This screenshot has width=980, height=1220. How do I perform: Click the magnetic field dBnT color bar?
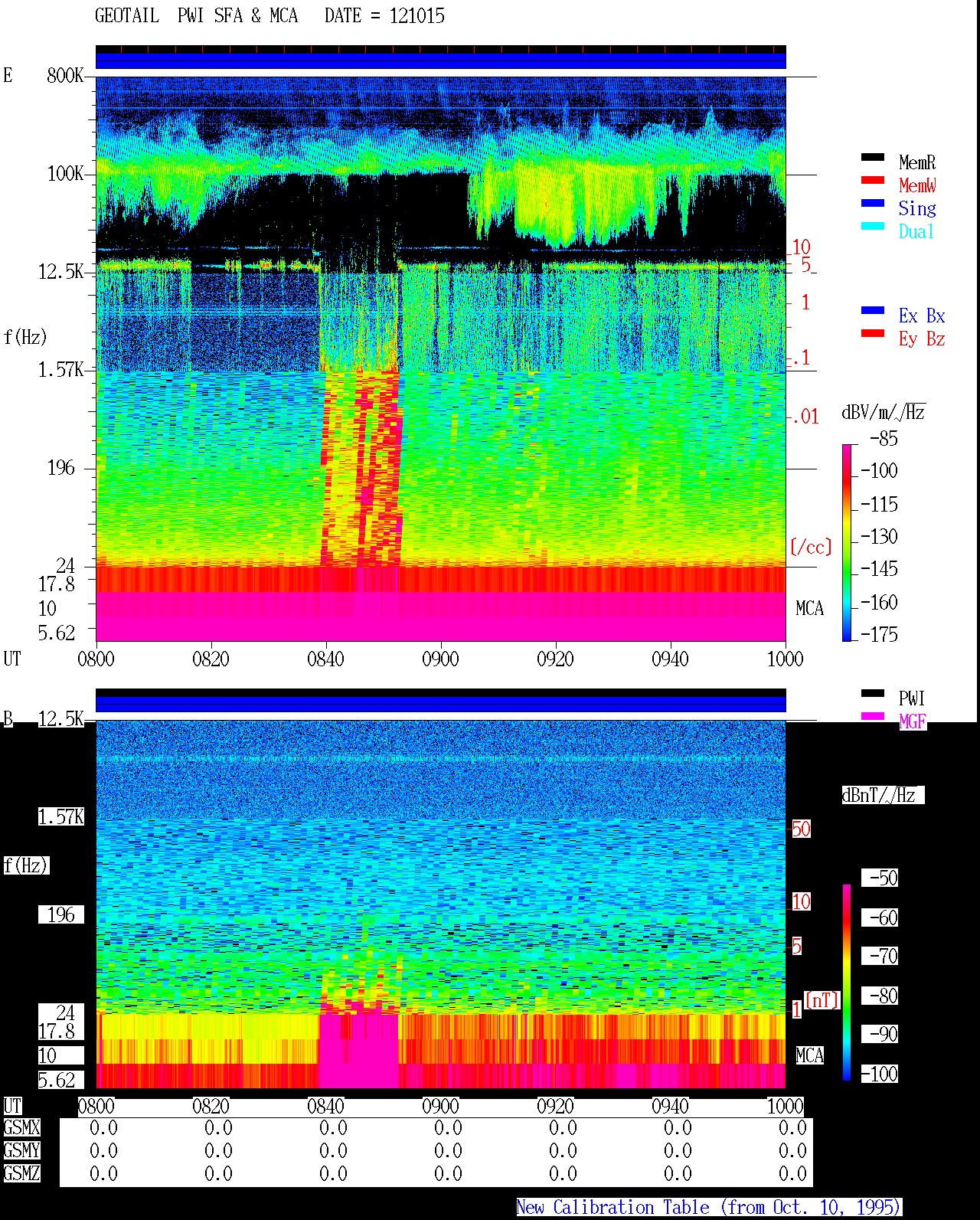click(x=847, y=983)
